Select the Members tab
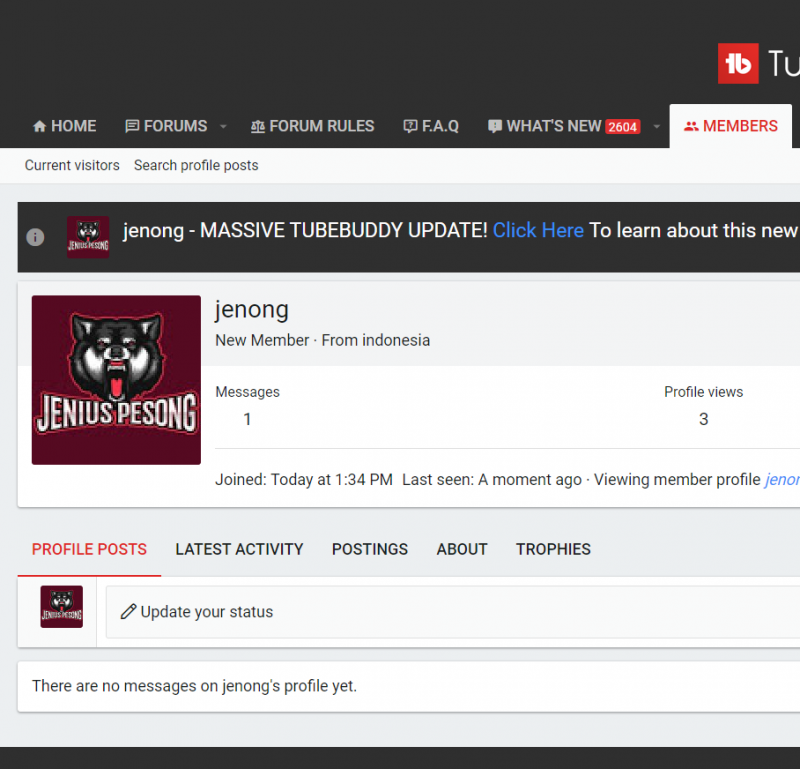Viewport: 800px width, 769px height. (730, 126)
